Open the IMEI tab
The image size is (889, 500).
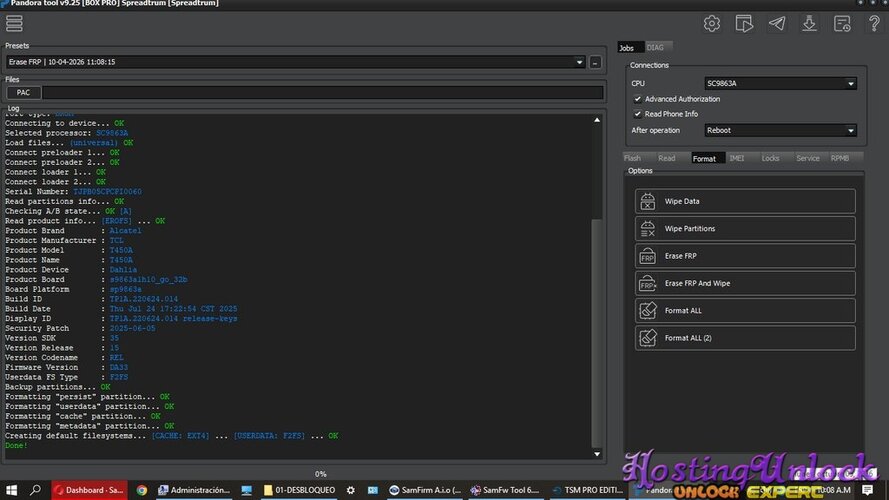[x=736, y=158]
